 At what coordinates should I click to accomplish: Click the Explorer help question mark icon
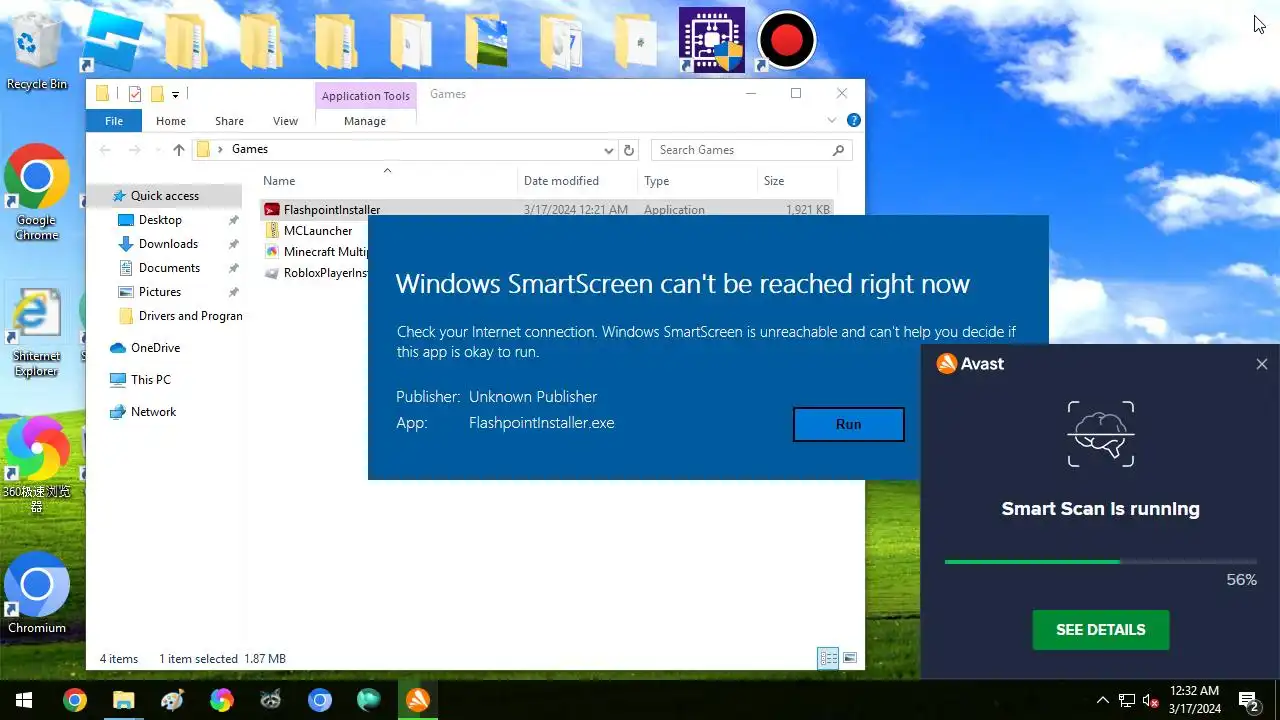(853, 120)
